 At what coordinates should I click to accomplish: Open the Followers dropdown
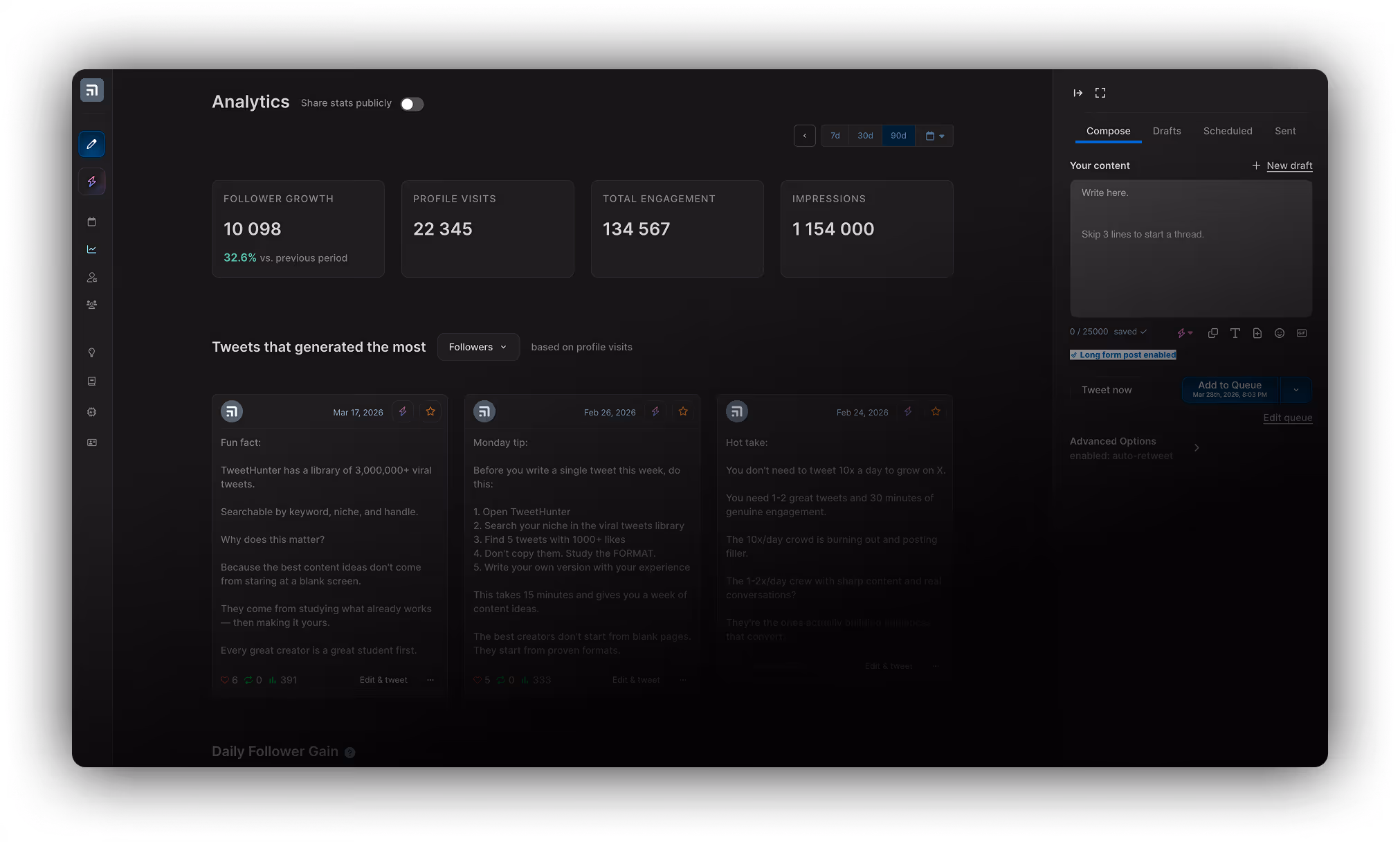tap(478, 347)
